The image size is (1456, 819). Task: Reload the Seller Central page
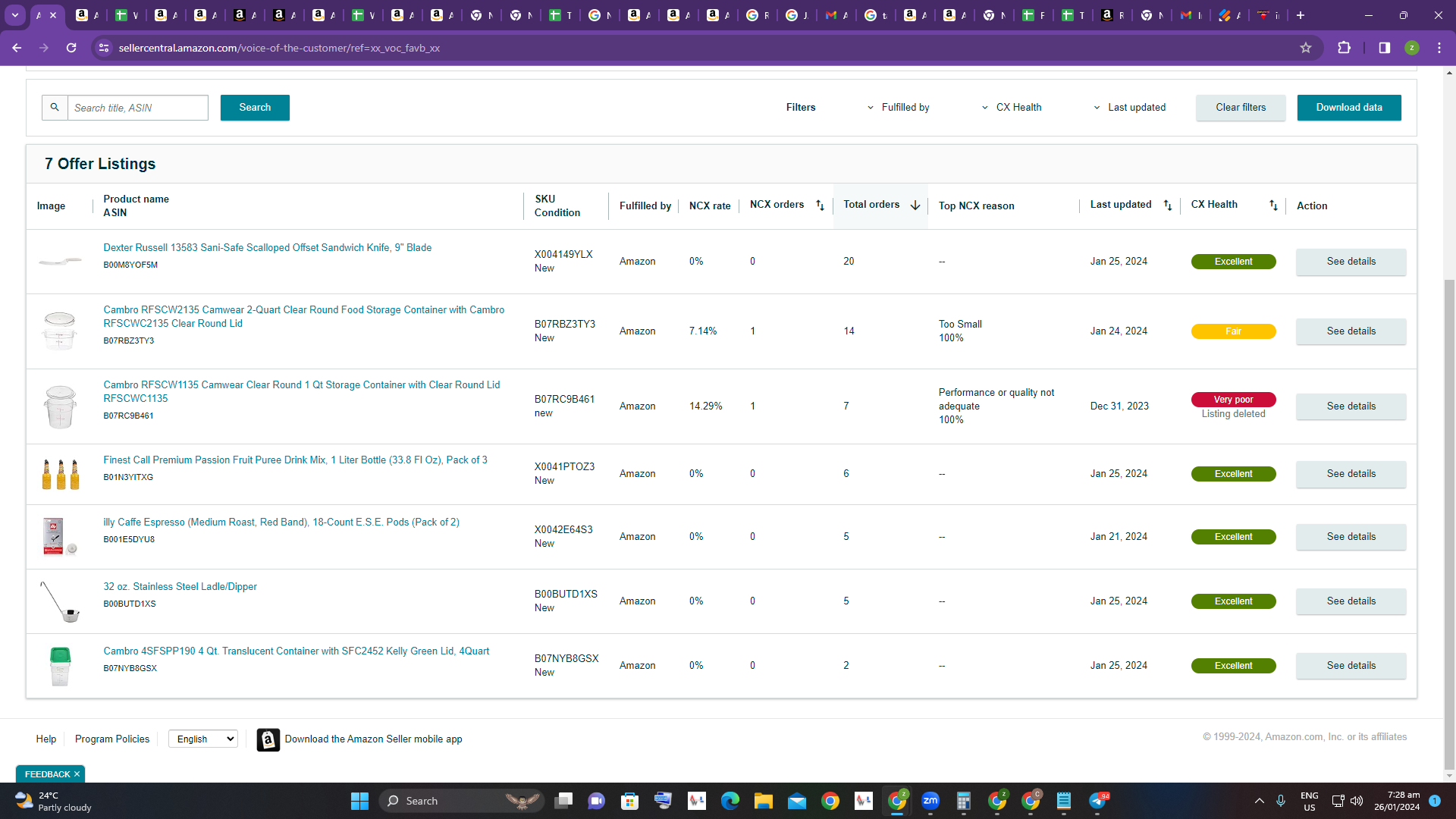click(71, 48)
